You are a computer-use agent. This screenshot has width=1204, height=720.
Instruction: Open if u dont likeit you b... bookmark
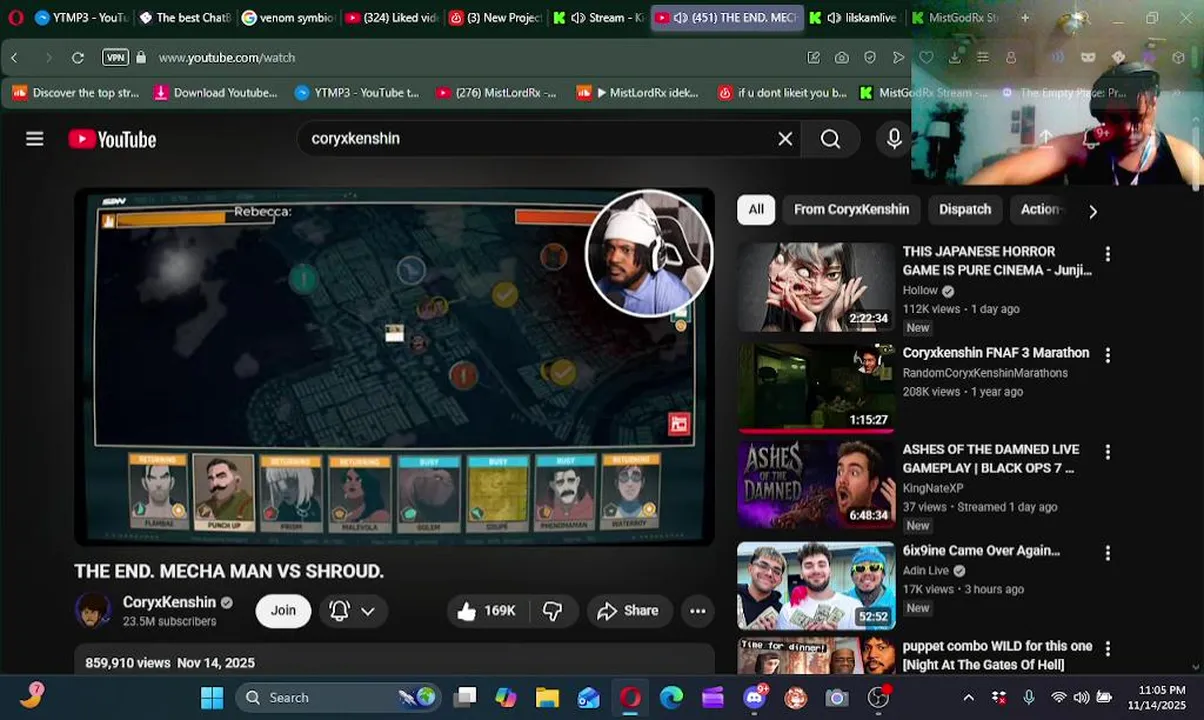coord(783,93)
